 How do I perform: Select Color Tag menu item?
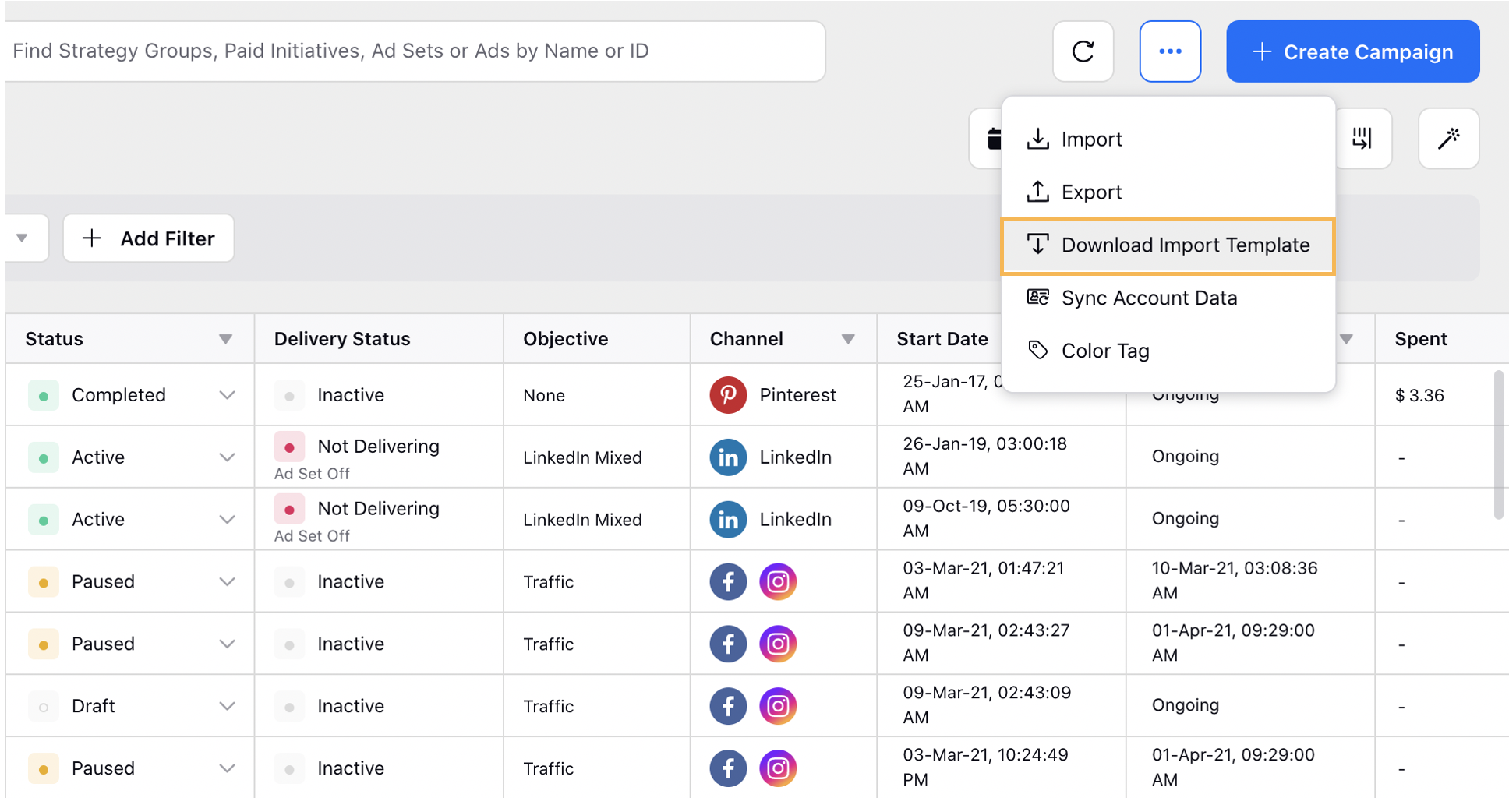pyautogui.click(x=1168, y=351)
